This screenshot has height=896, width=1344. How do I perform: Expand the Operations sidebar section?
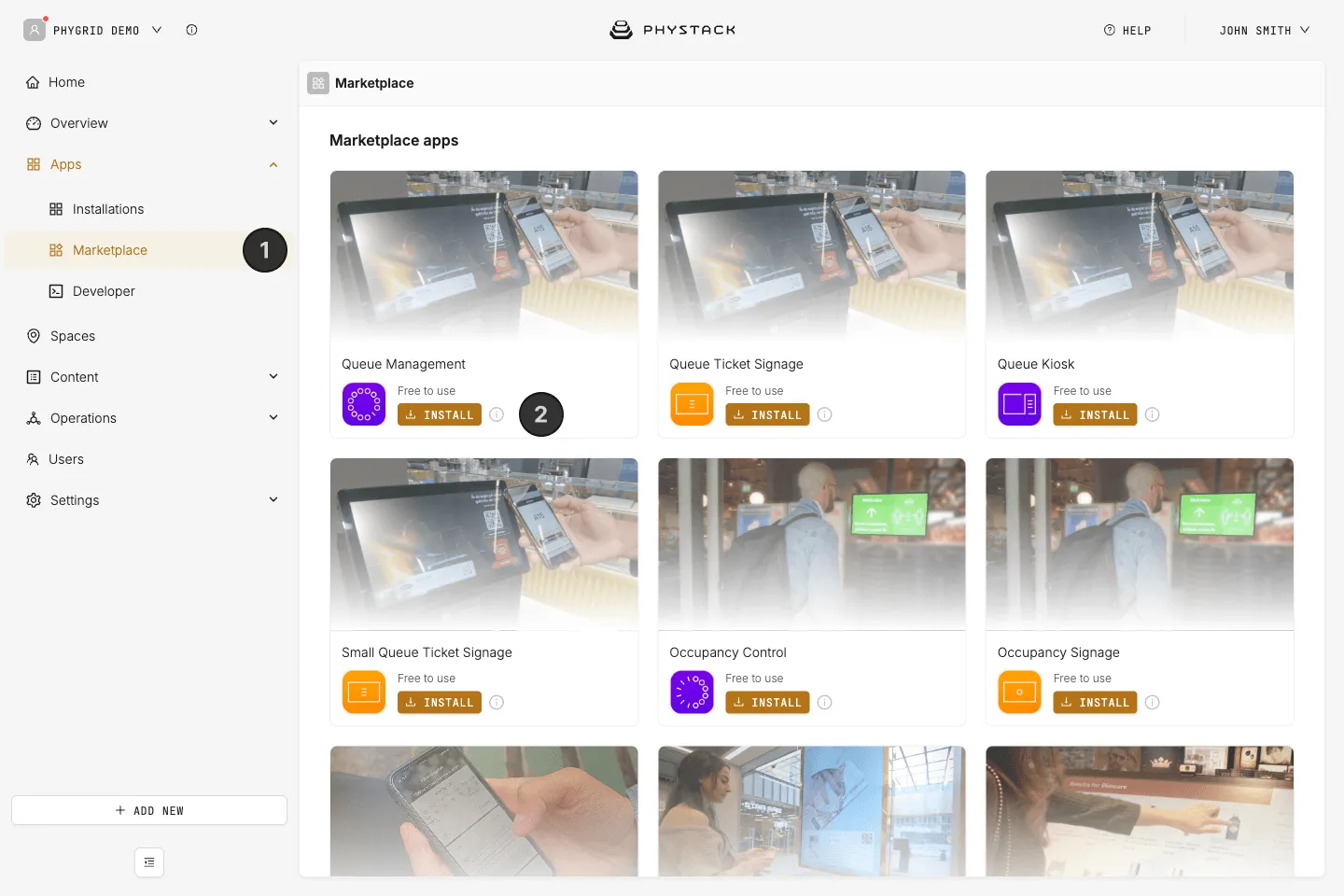[273, 418]
